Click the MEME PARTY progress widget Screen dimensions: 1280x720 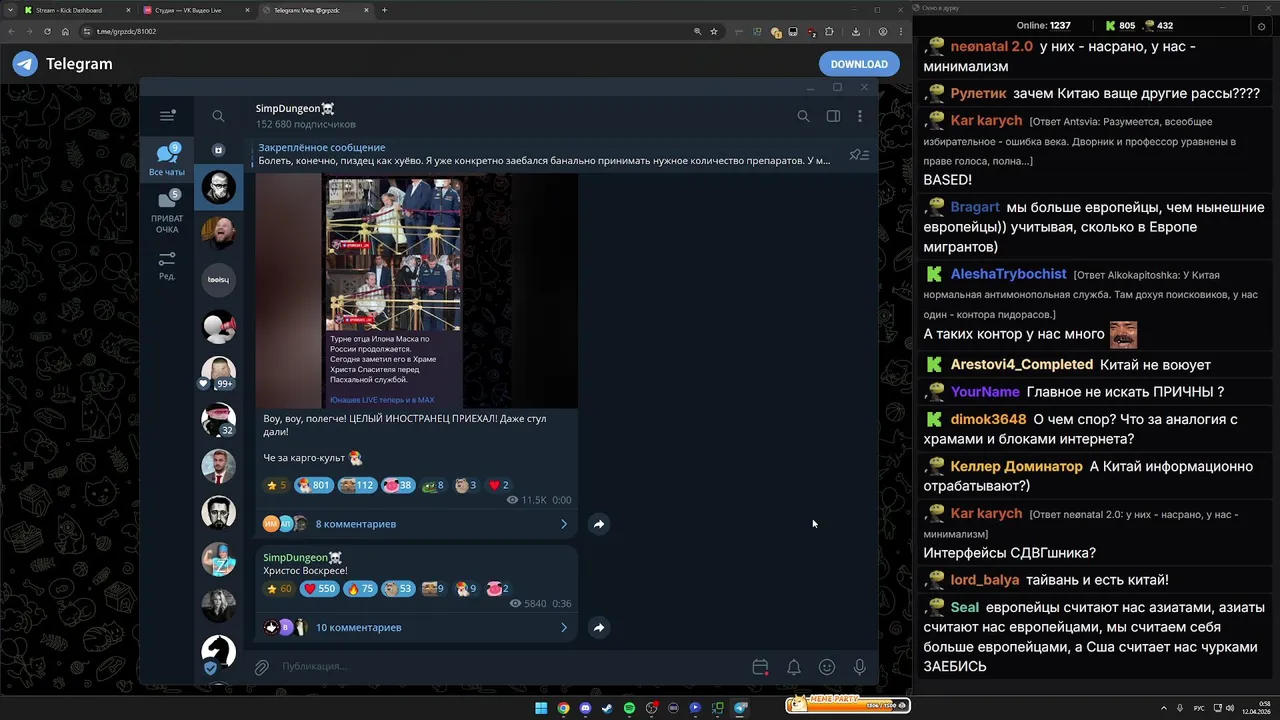pyautogui.click(x=847, y=704)
